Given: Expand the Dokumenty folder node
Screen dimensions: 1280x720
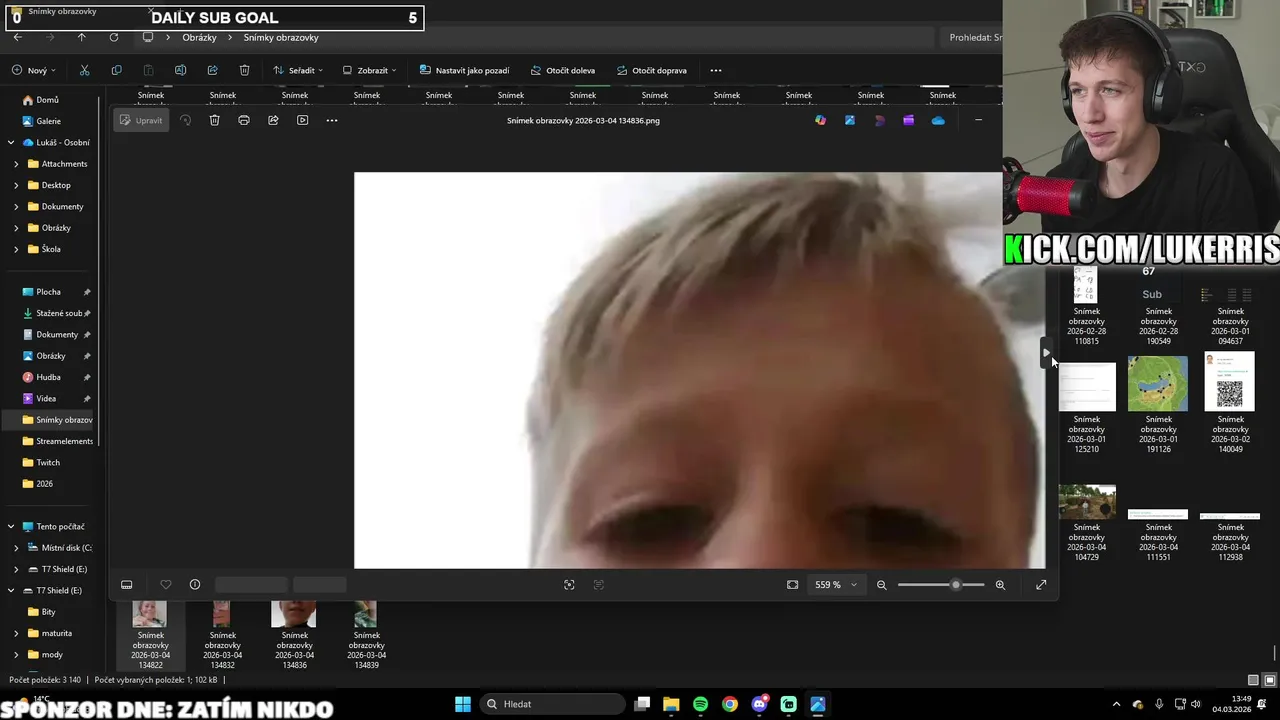Looking at the screenshot, I should [15, 206].
